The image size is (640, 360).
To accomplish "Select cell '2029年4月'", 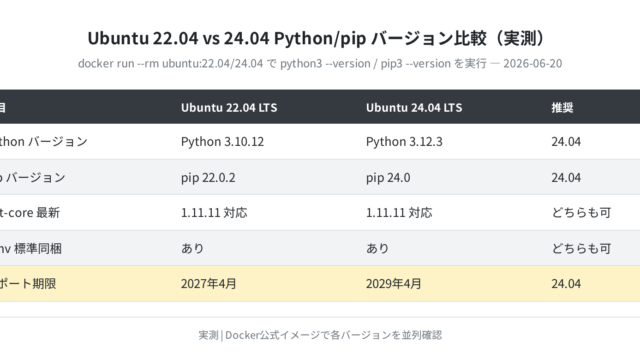I will tap(393, 284).
